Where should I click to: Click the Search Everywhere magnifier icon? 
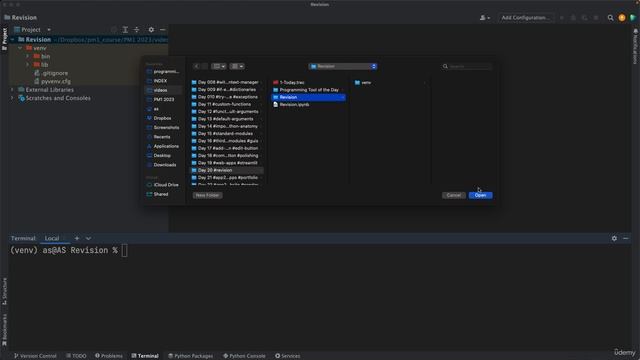pos(610,18)
